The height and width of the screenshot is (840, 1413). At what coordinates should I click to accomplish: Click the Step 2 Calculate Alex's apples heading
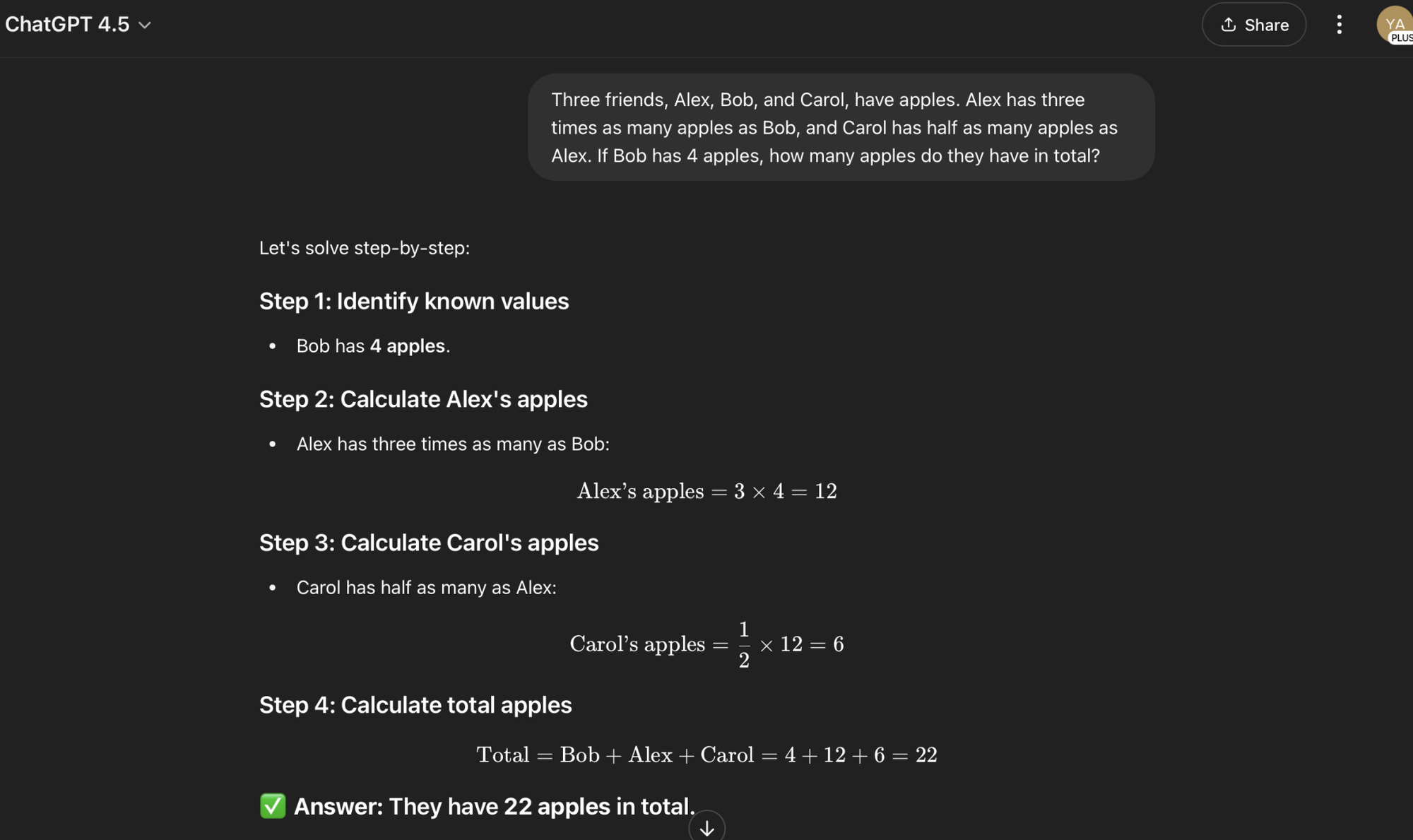[x=423, y=399]
